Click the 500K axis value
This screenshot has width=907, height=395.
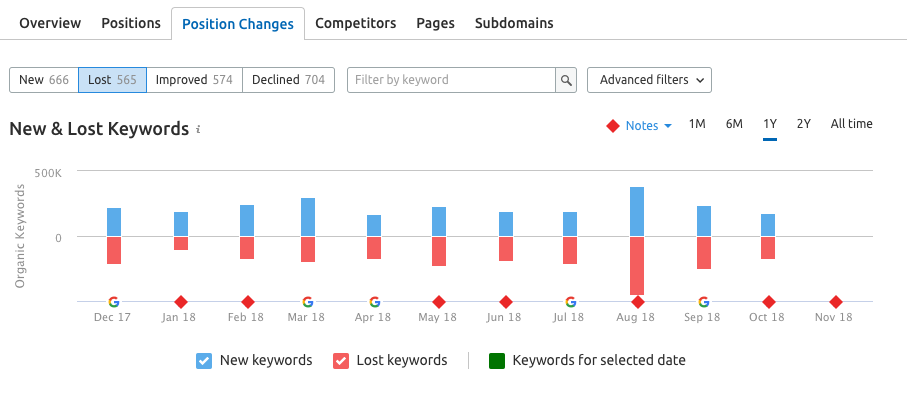click(x=47, y=173)
